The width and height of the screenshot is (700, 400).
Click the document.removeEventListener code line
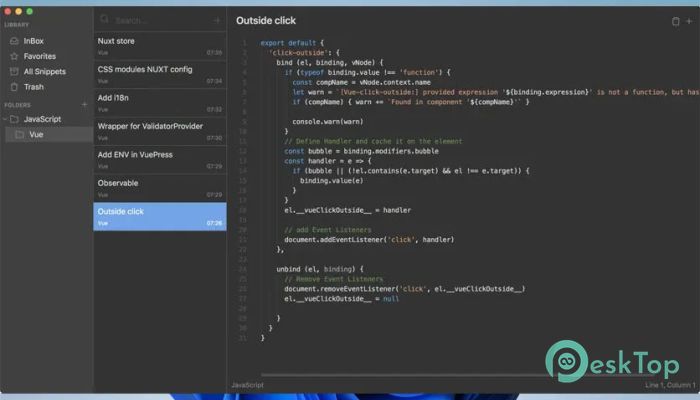pyautogui.click(x=404, y=289)
